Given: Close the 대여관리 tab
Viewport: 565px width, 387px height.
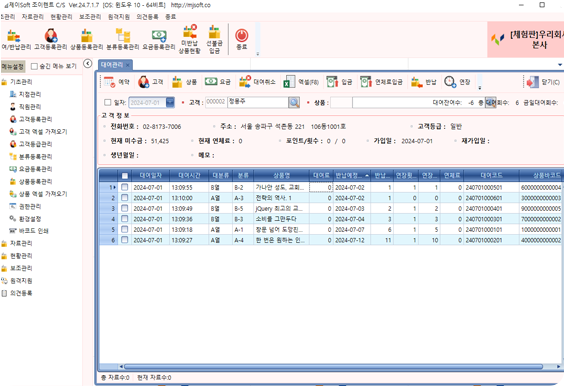Looking at the screenshot, I should 128,65.
